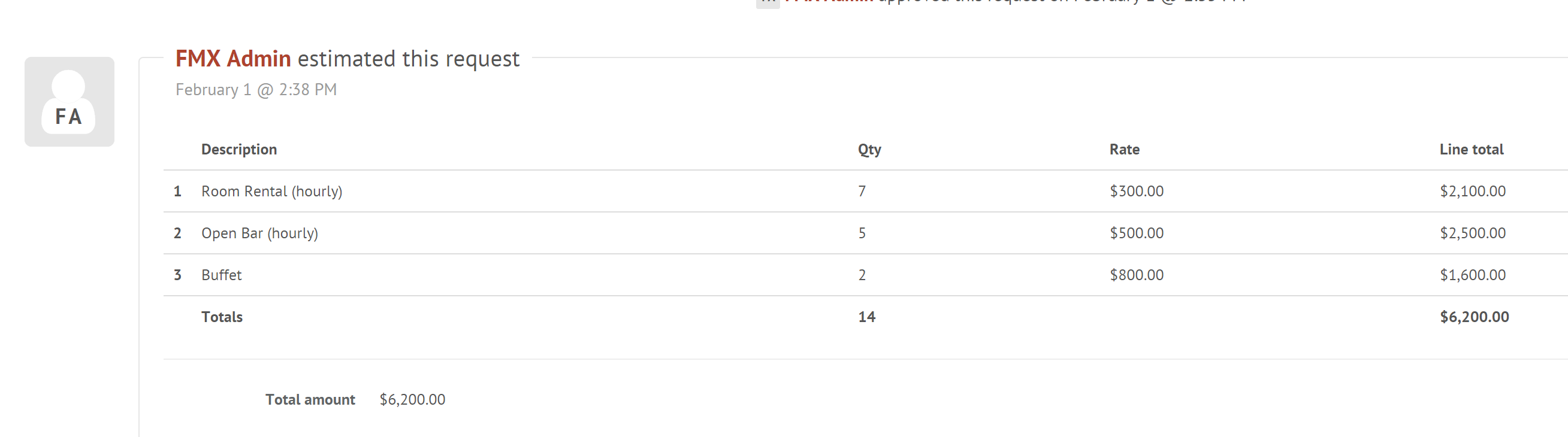Image resolution: width=1568 pixels, height=437 pixels.
Task: Click the Total amount label
Action: 310,400
